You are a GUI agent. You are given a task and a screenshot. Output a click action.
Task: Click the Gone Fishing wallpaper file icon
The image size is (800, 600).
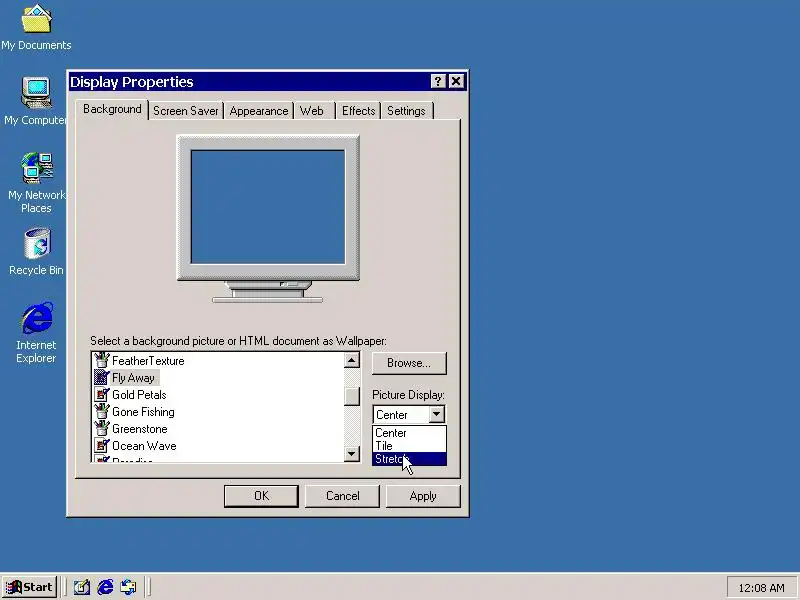point(102,411)
